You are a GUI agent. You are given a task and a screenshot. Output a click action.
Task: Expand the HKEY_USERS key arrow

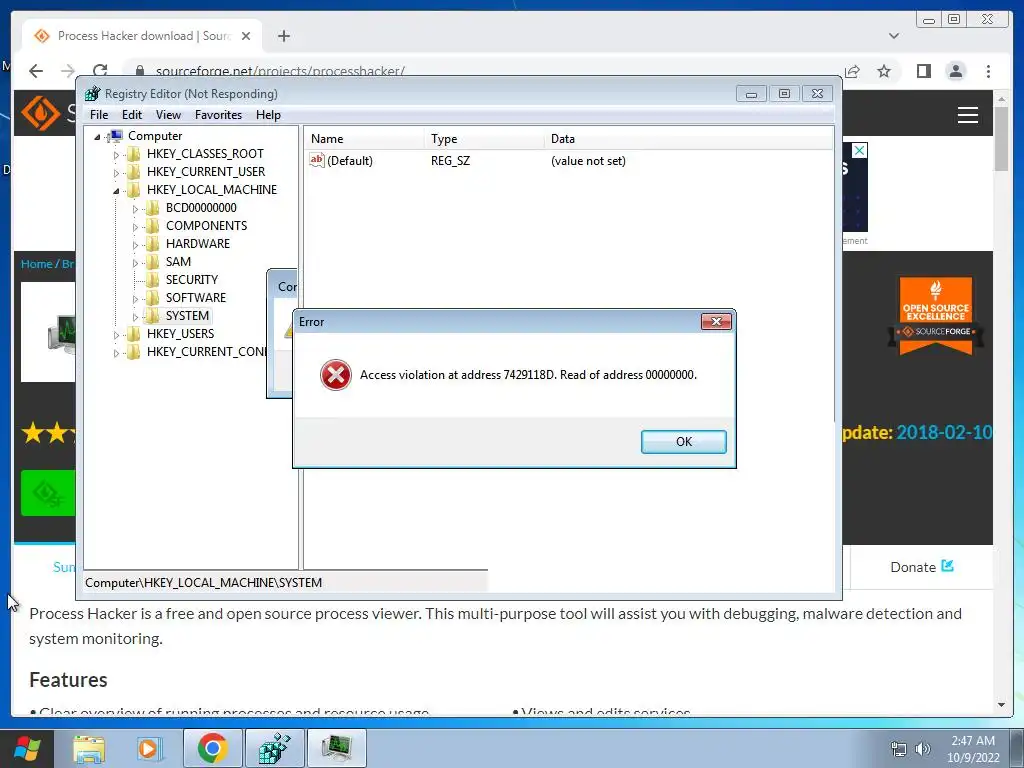coord(116,334)
